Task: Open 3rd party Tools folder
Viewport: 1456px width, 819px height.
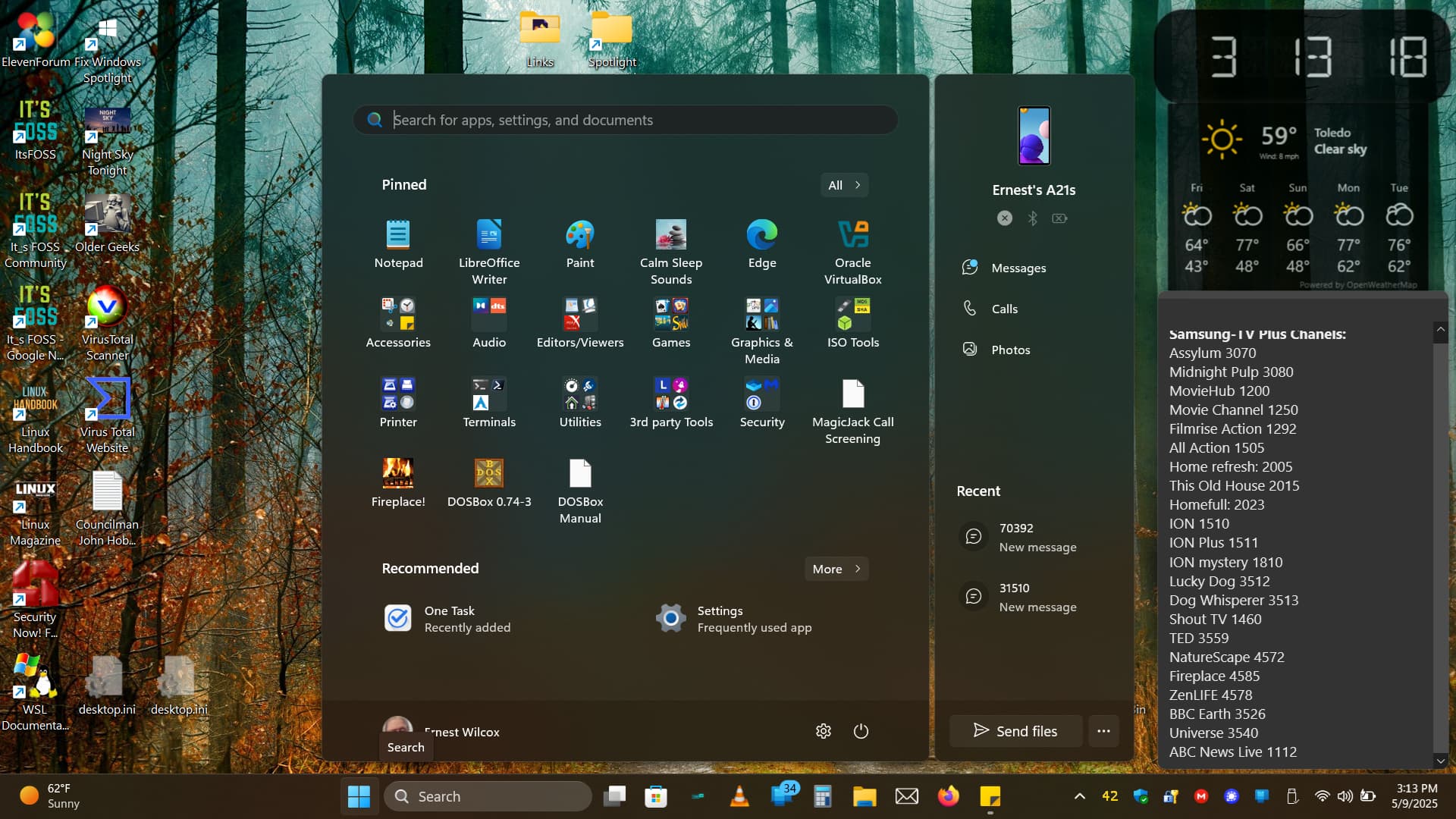Action: pyautogui.click(x=671, y=403)
